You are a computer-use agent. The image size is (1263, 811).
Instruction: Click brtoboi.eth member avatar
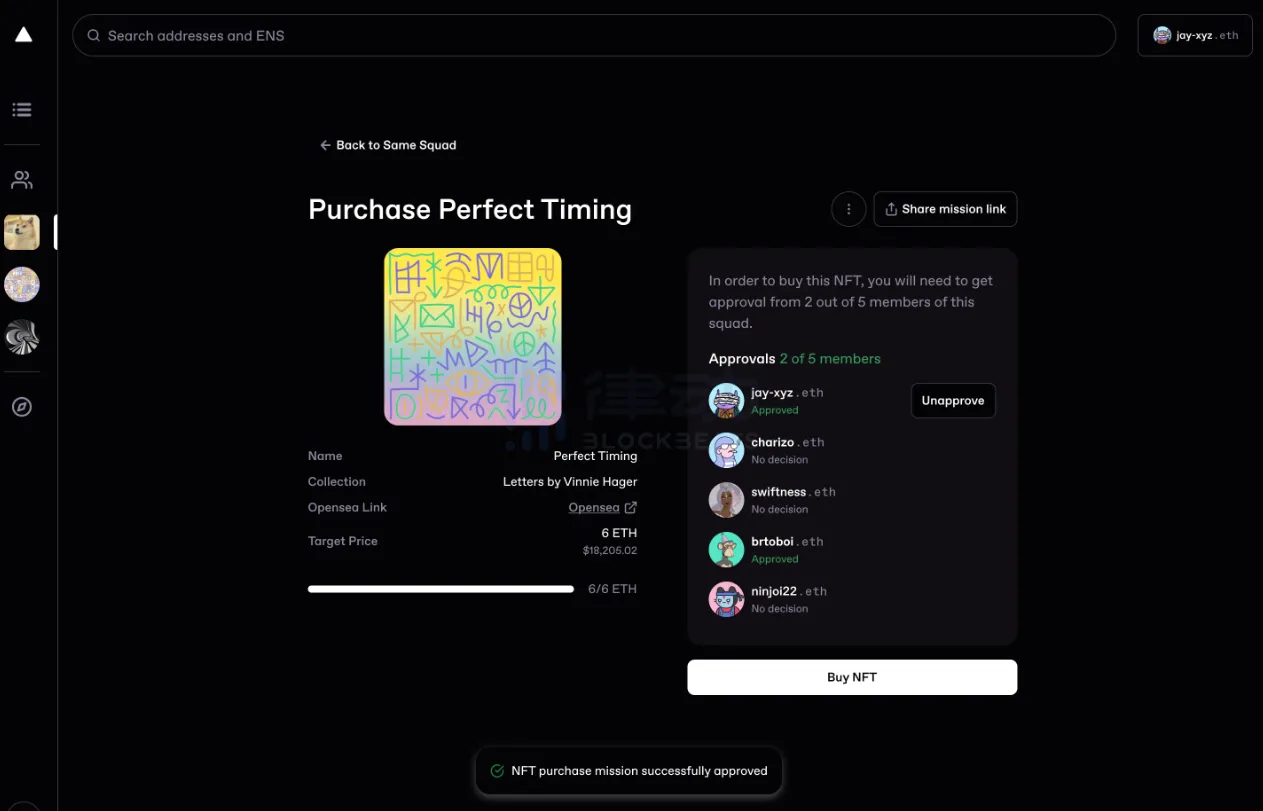[726, 549]
